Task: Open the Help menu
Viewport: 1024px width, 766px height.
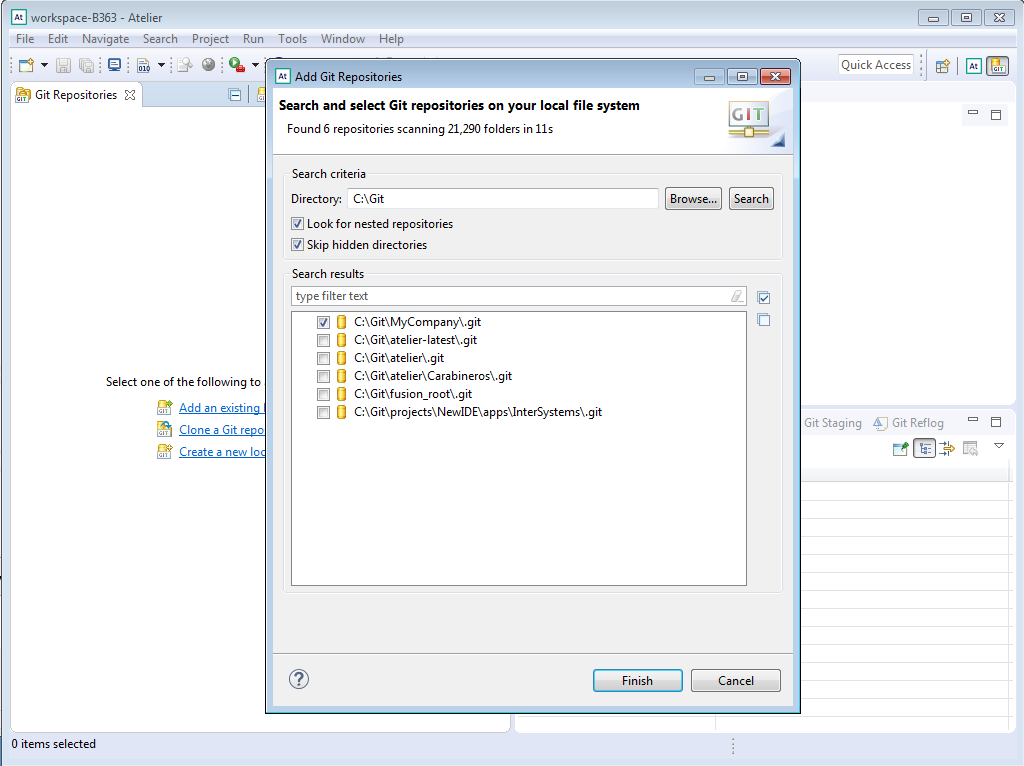Action: point(391,39)
